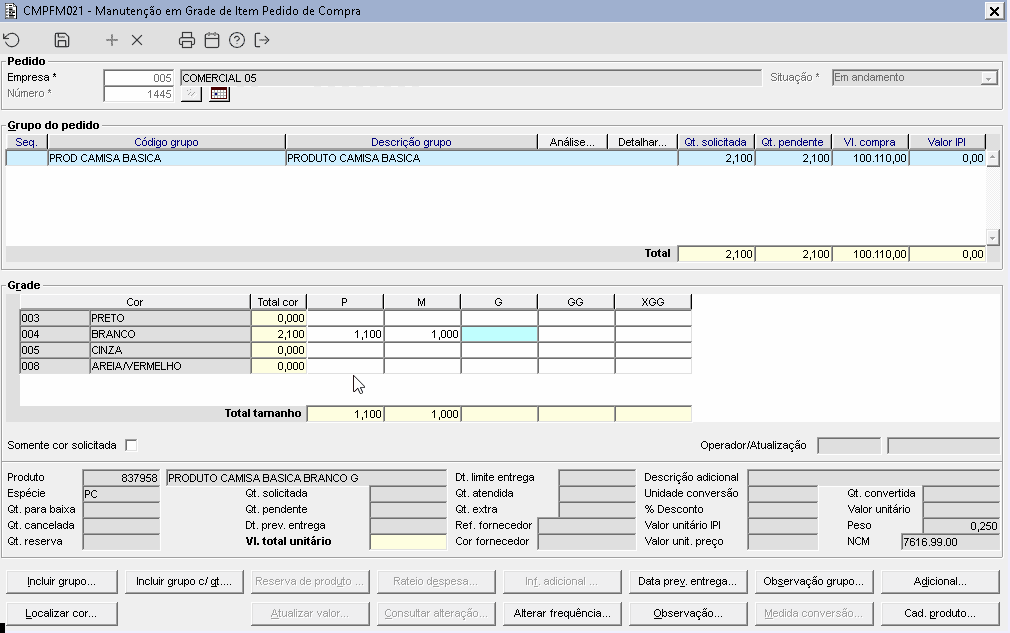This screenshot has height=633, width=1010.
Task: Click the Data prev. entrega... button
Action: (687, 581)
